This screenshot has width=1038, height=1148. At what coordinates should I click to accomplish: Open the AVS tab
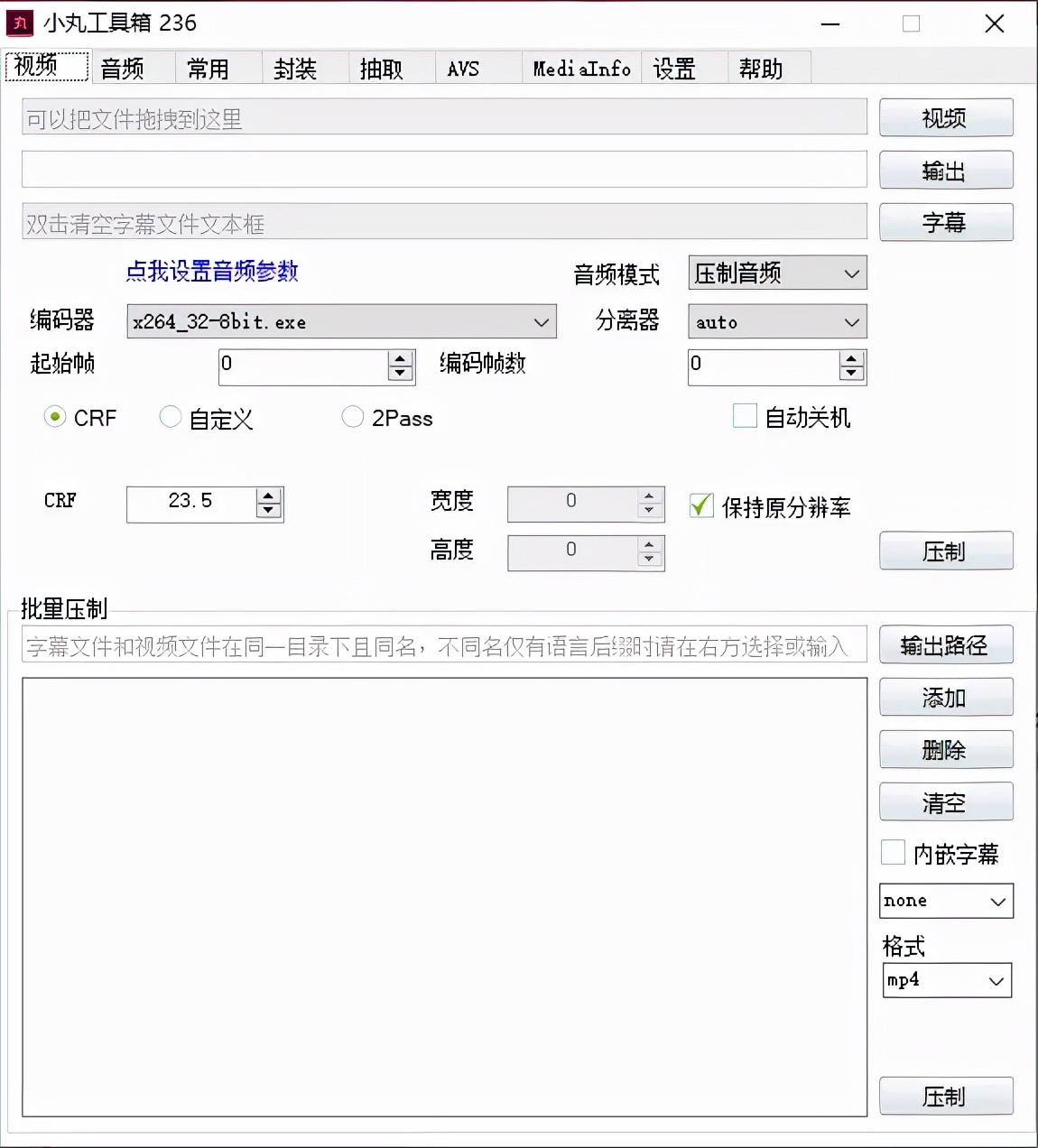coord(464,67)
